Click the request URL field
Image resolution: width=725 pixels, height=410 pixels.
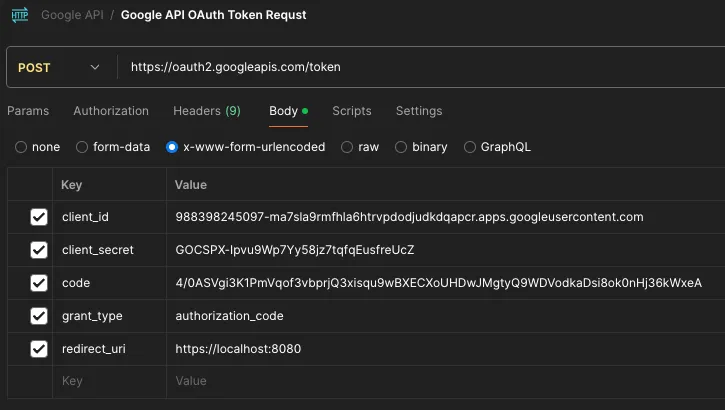click(421, 67)
